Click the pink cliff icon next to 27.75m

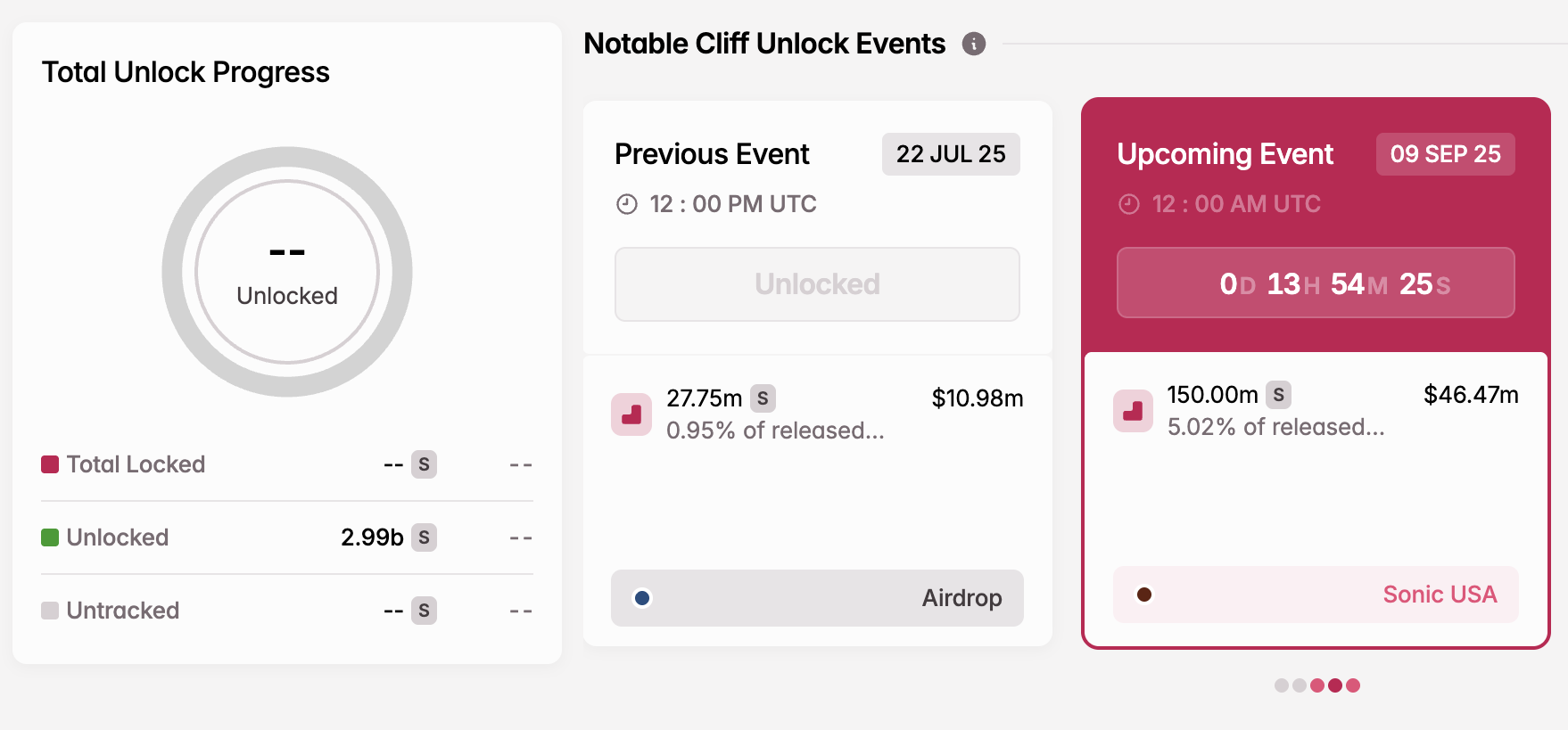point(631,414)
